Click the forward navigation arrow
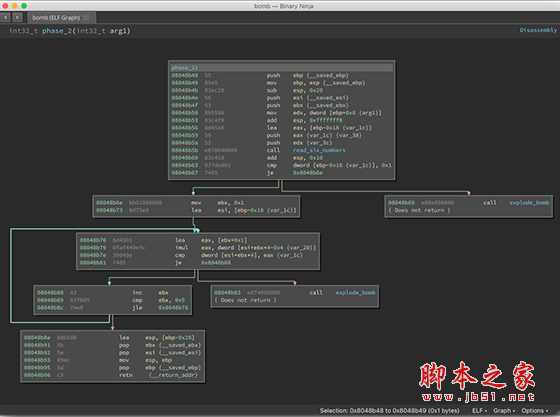Viewport: 560px width, 417px height. [17, 17]
